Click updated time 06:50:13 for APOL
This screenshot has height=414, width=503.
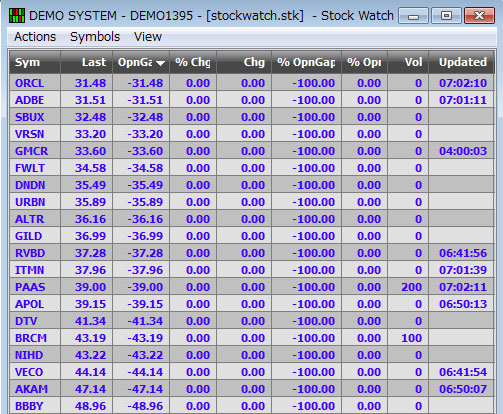(x=463, y=304)
